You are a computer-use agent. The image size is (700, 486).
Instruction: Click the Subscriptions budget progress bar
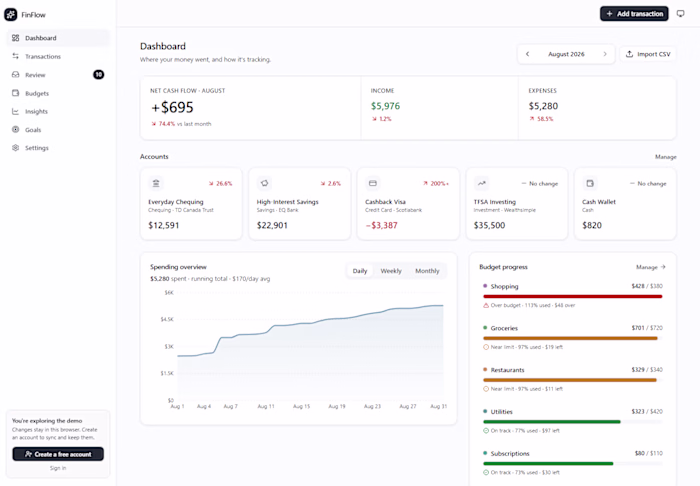coord(573,464)
